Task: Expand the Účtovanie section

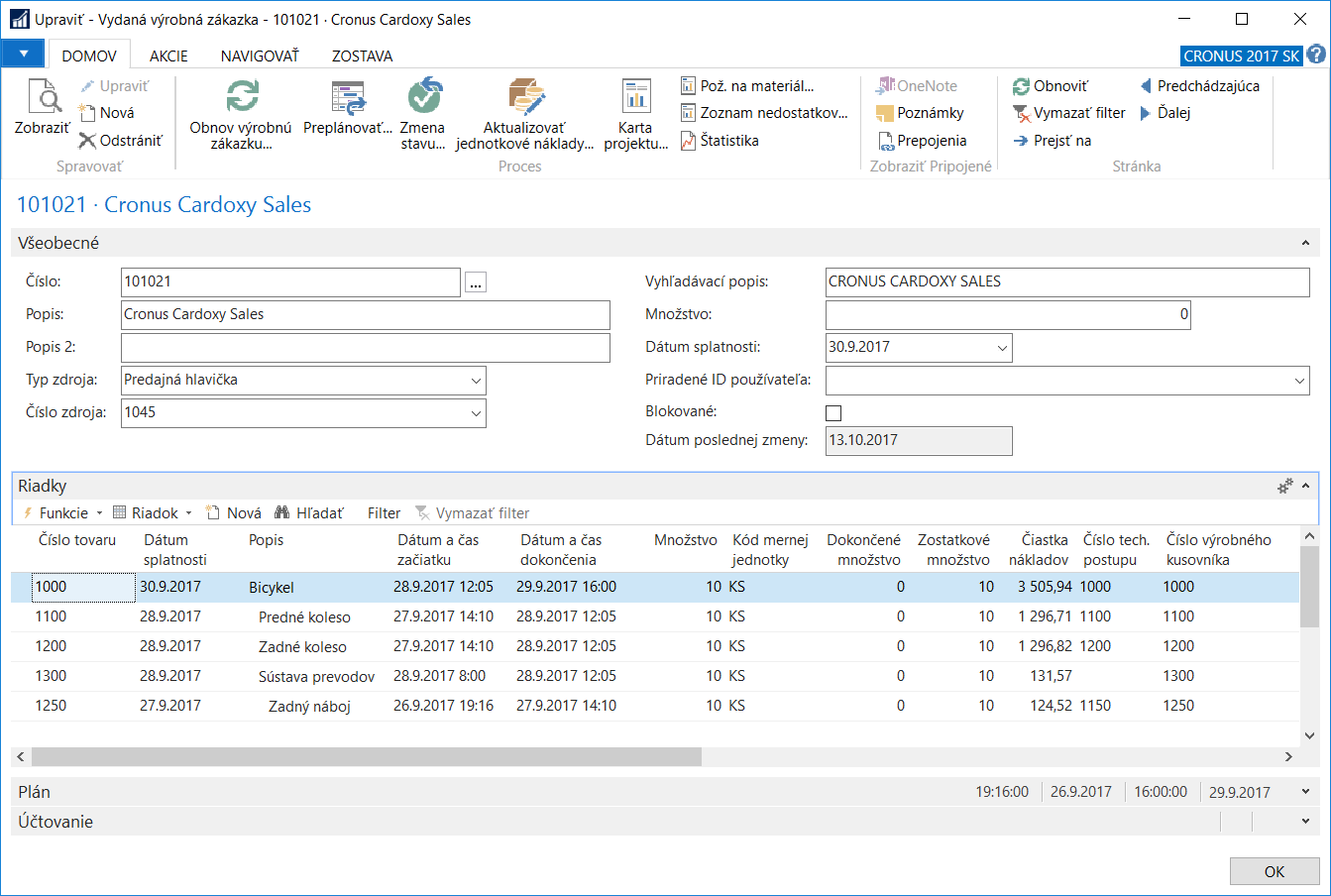Action: pos(1305,822)
